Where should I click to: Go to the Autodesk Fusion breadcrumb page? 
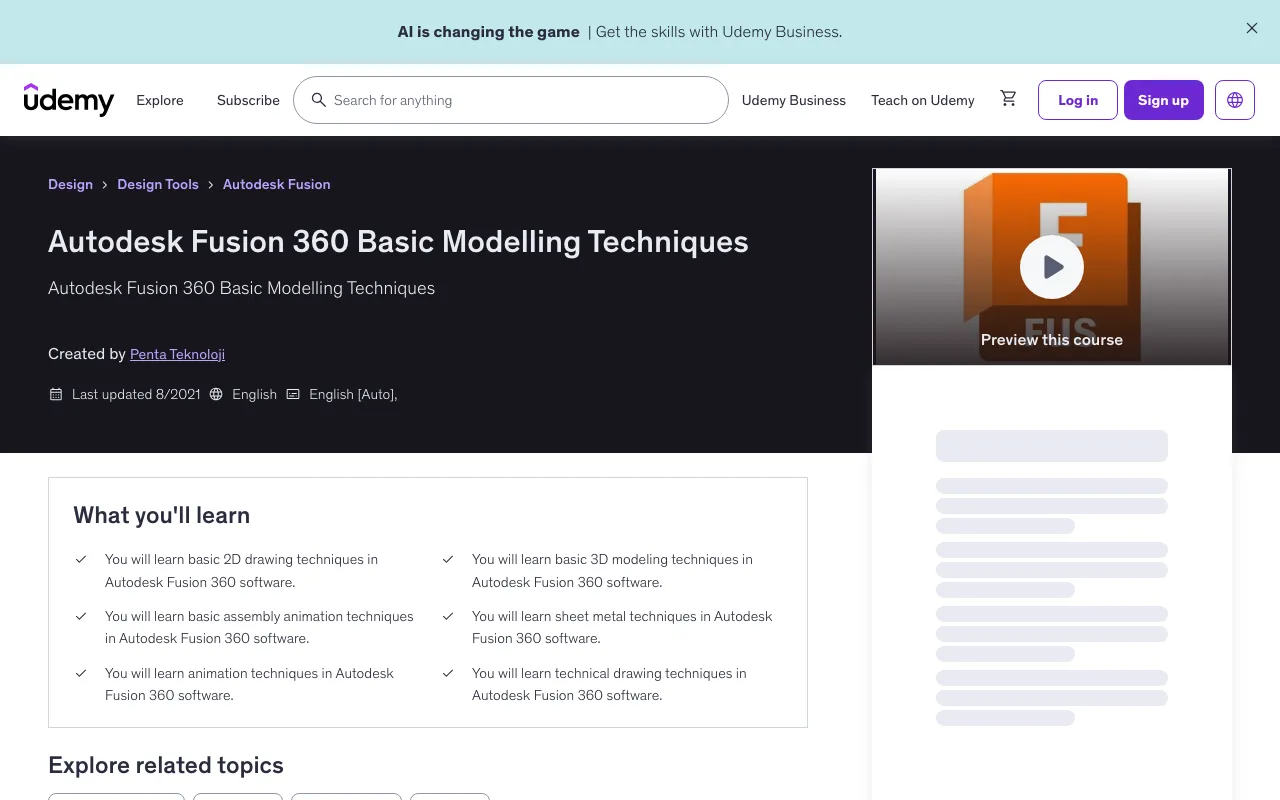pos(276,184)
